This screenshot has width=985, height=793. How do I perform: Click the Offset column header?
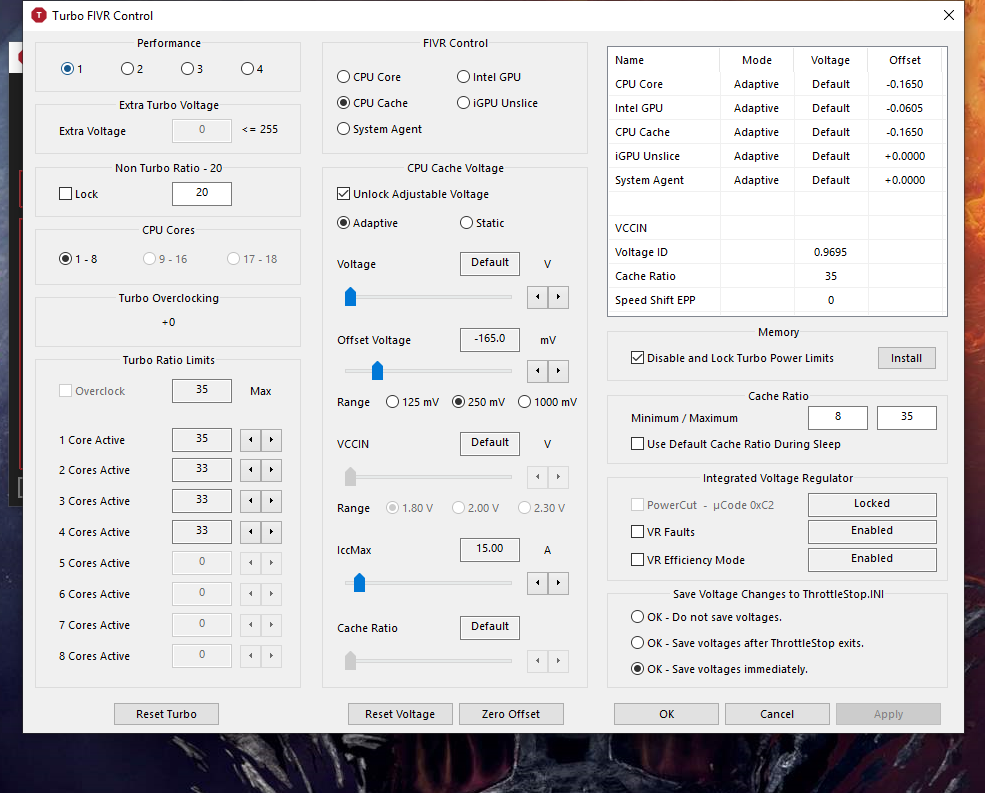(905, 60)
